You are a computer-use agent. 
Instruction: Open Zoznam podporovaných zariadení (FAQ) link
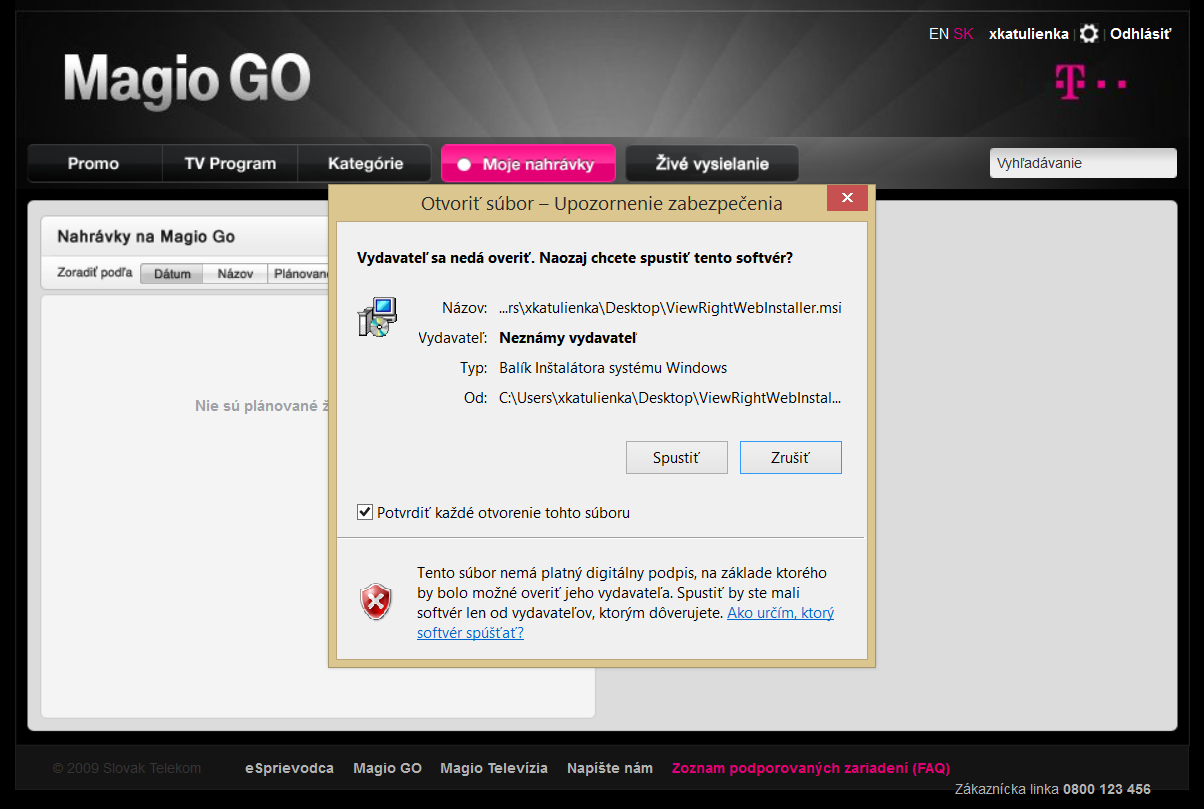(811, 768)
